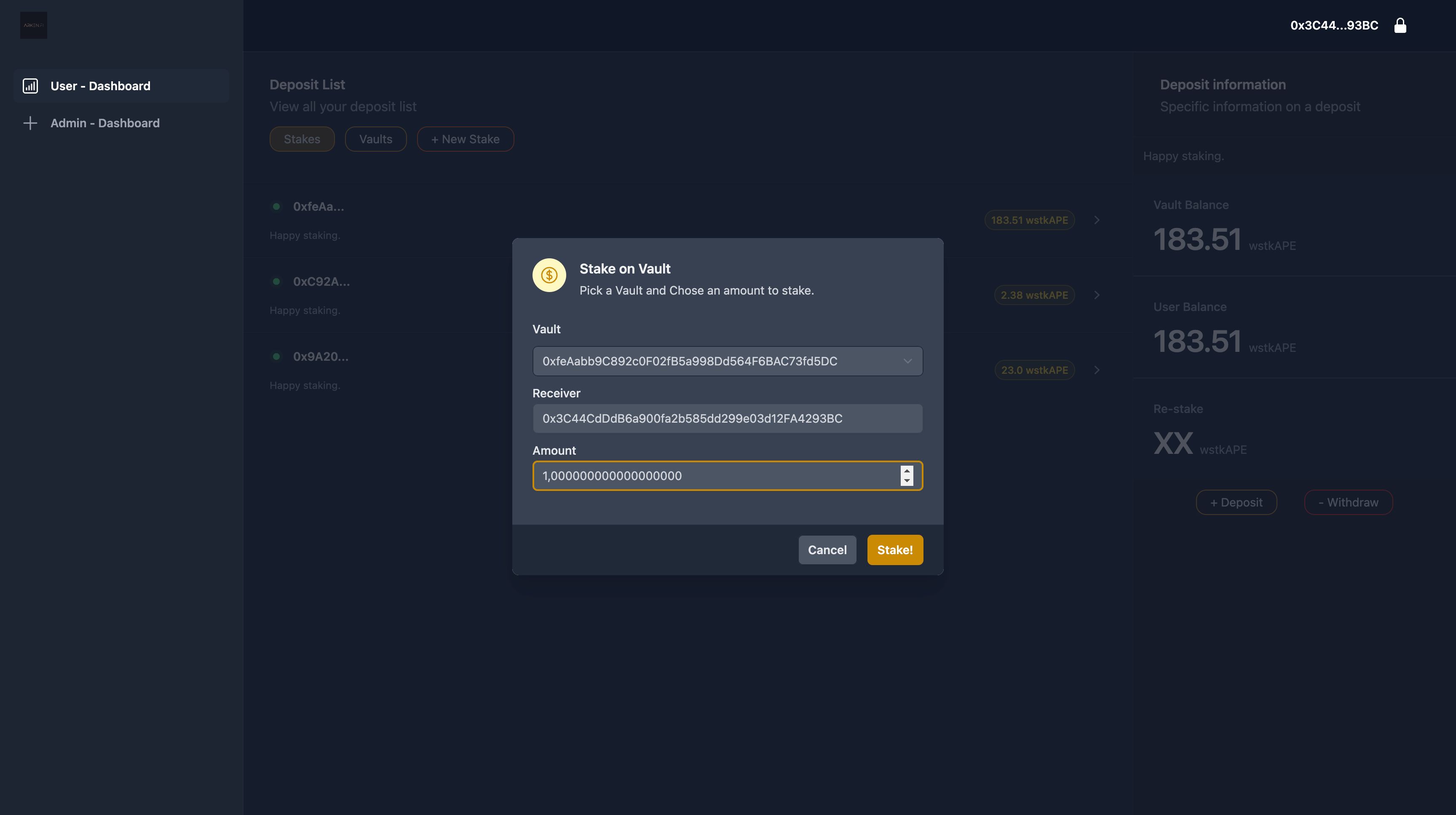This screenshot has width=1456, height=815.
Task: Click the Receiver address field
Action: point(728,418)
